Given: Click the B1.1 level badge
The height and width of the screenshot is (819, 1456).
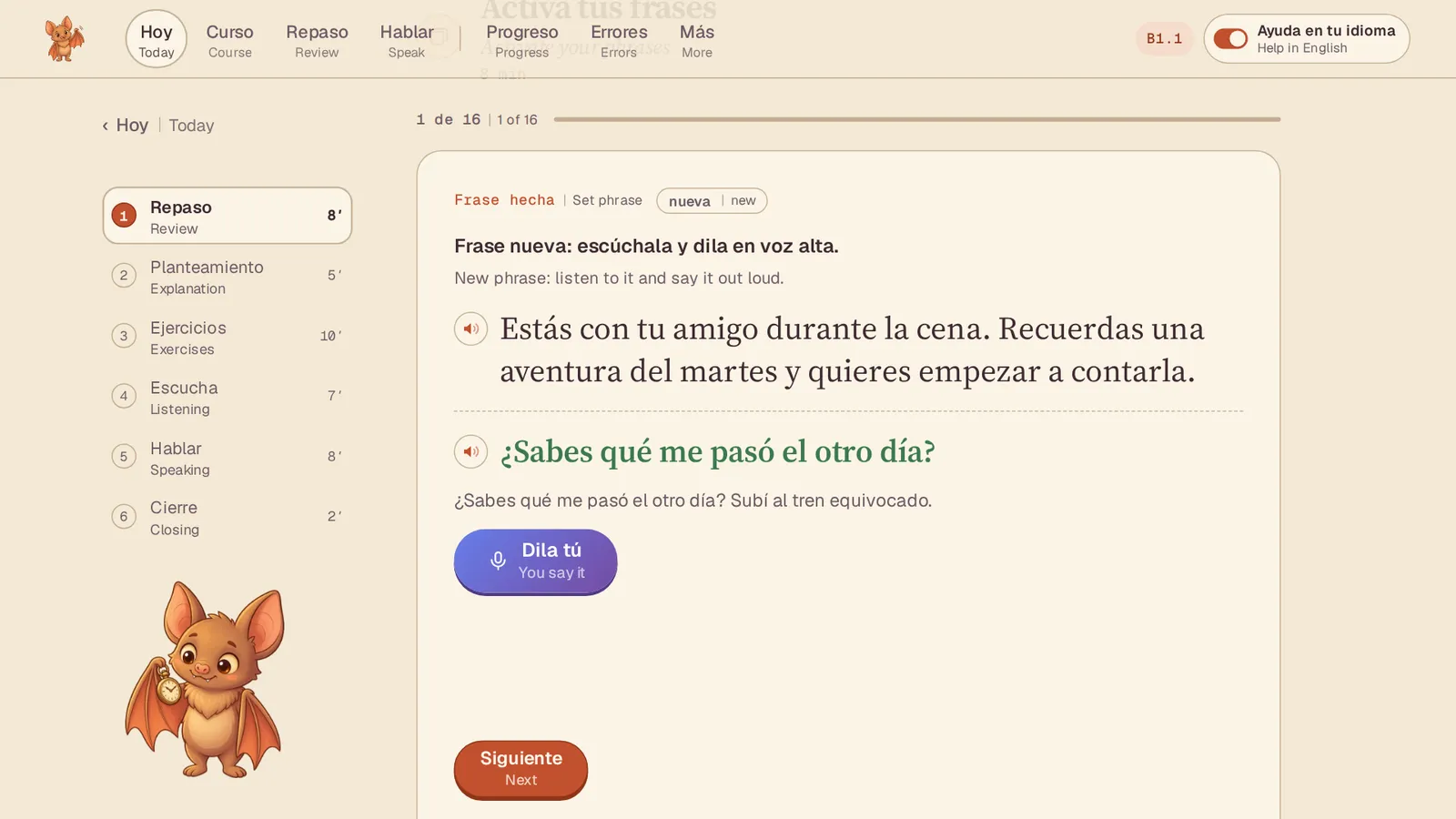Looking at the screenshot, I should (1164, 39).
